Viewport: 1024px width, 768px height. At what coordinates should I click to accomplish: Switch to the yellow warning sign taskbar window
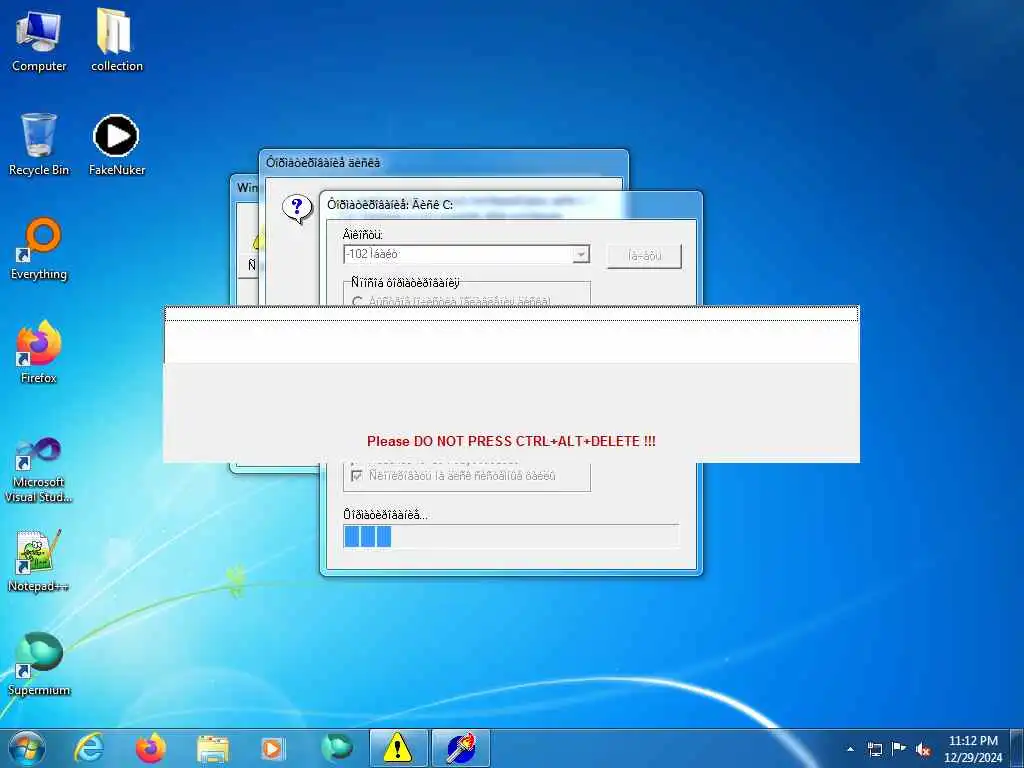tap(398, 748)
